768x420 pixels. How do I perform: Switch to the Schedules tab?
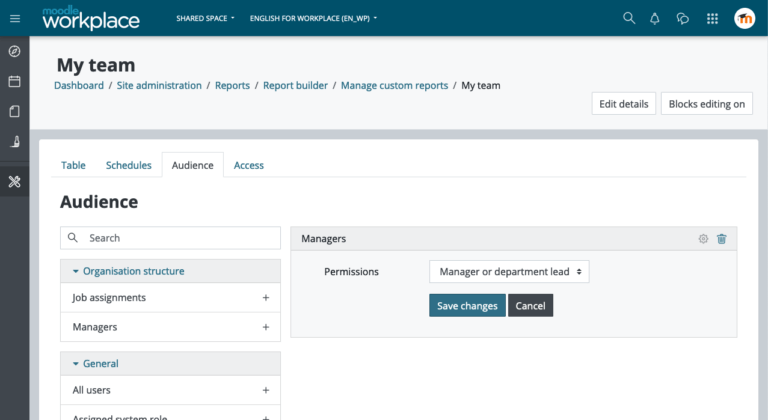pos(128,165)
